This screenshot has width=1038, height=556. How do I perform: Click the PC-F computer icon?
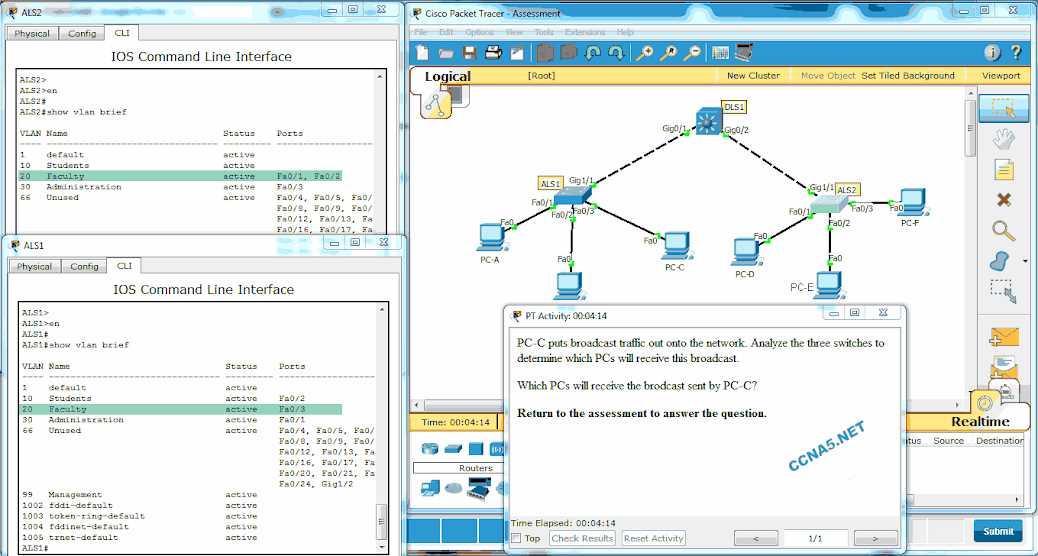[x=911, y=203]
